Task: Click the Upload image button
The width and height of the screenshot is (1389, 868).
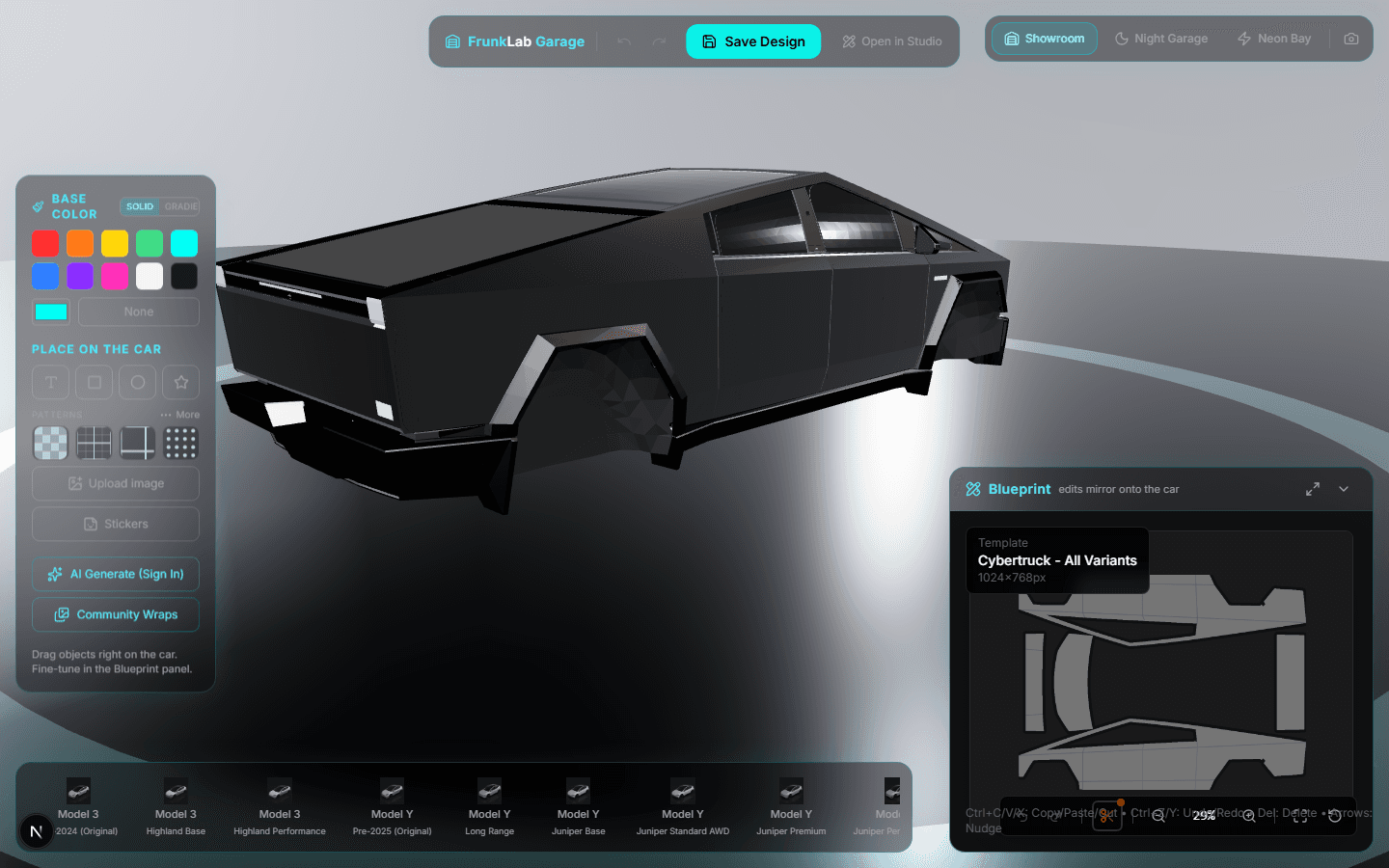Action: pos(116,483)
